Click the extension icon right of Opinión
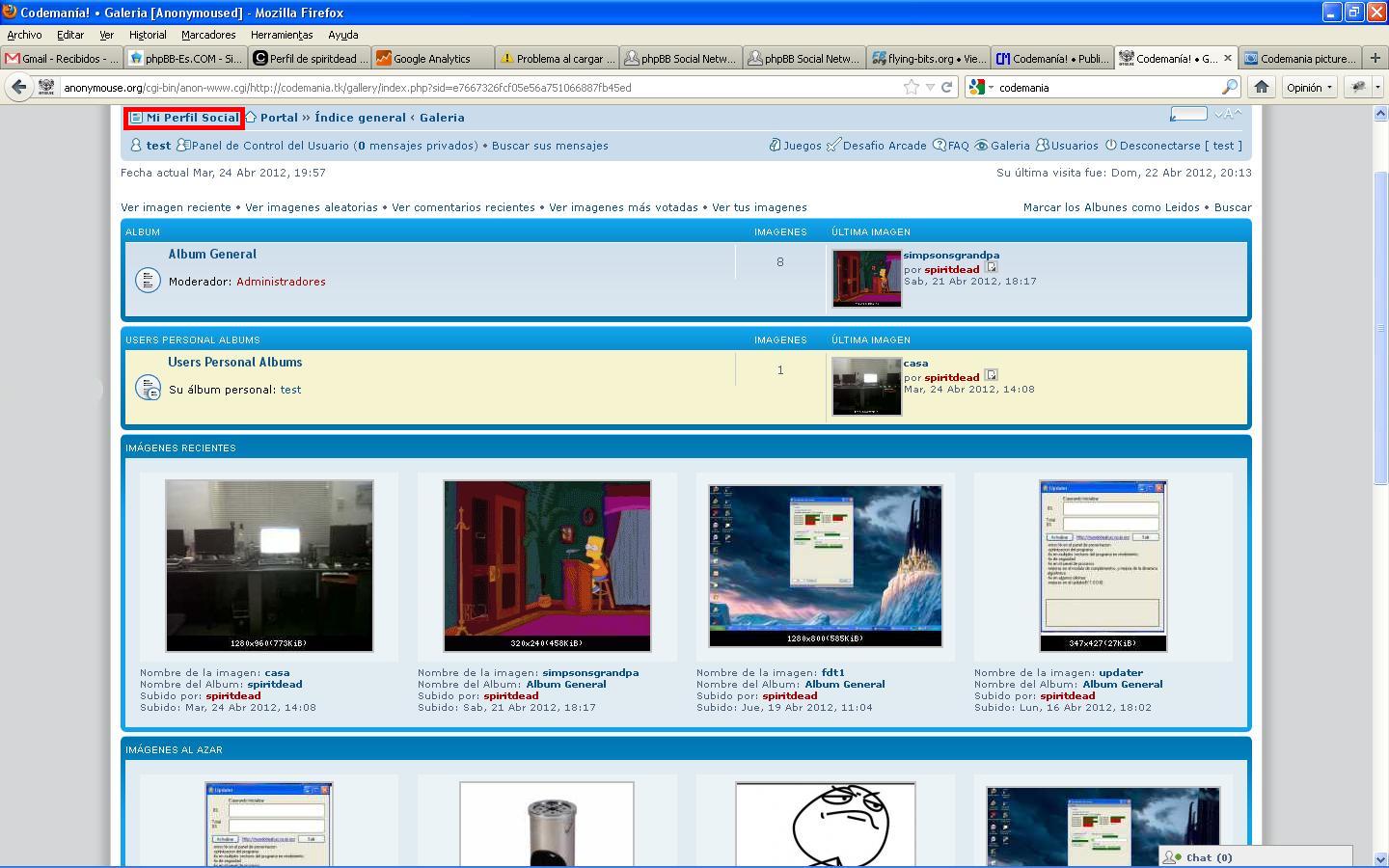This screenshot has width=1389, height=868. (1358, 87)
